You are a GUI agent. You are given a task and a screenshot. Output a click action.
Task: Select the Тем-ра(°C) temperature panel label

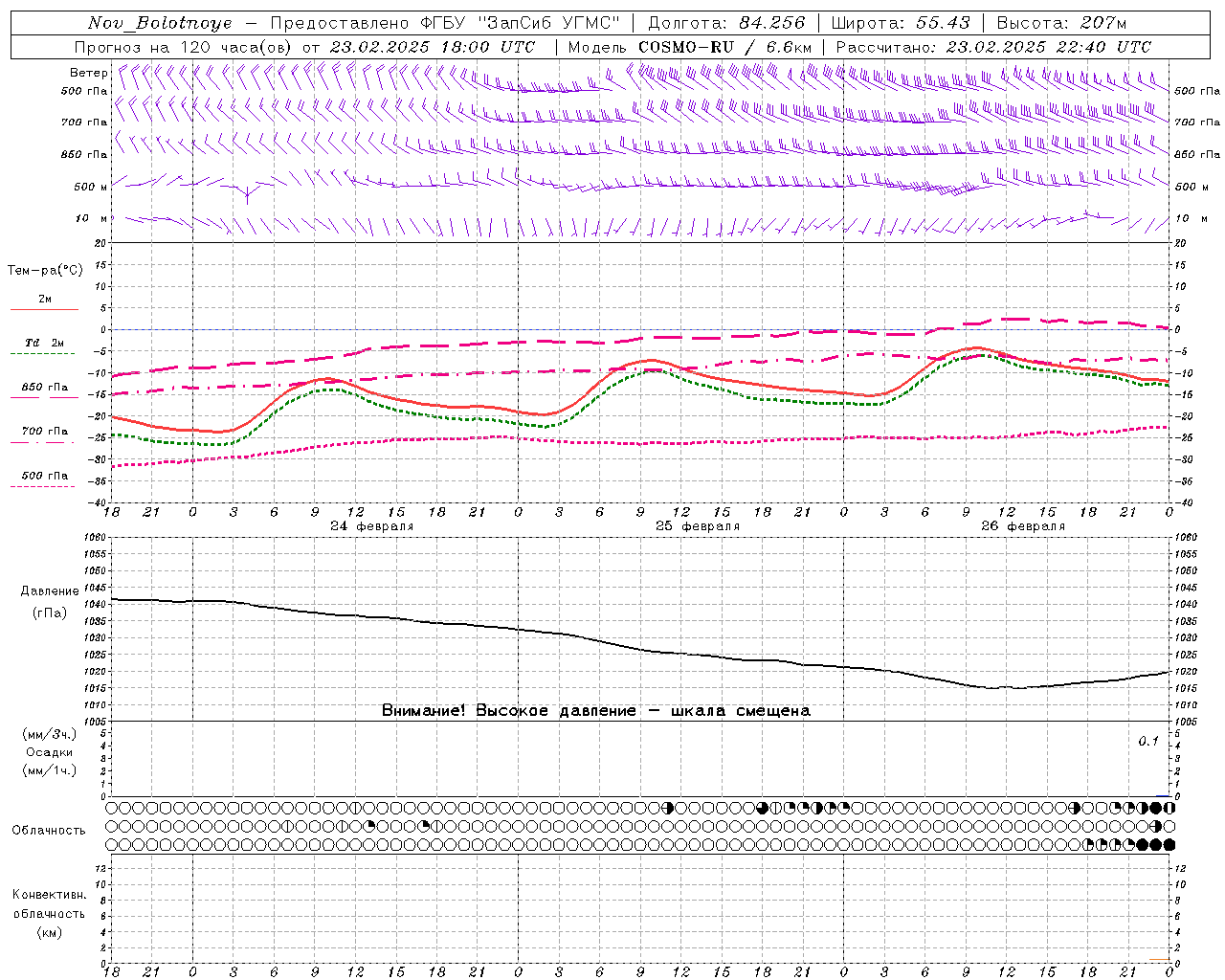(x=45, y=271)
